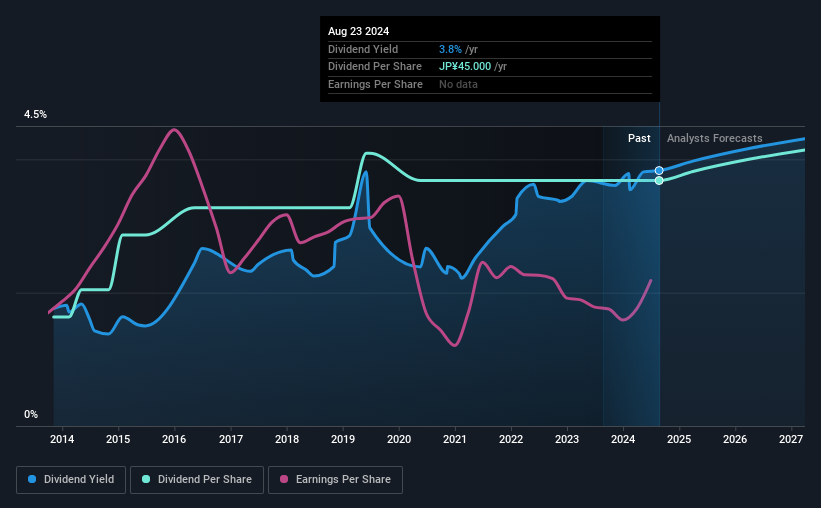Click the 'No data' earnings value
Viewport: 821px width, 508px height.
[x=458, y=84]
